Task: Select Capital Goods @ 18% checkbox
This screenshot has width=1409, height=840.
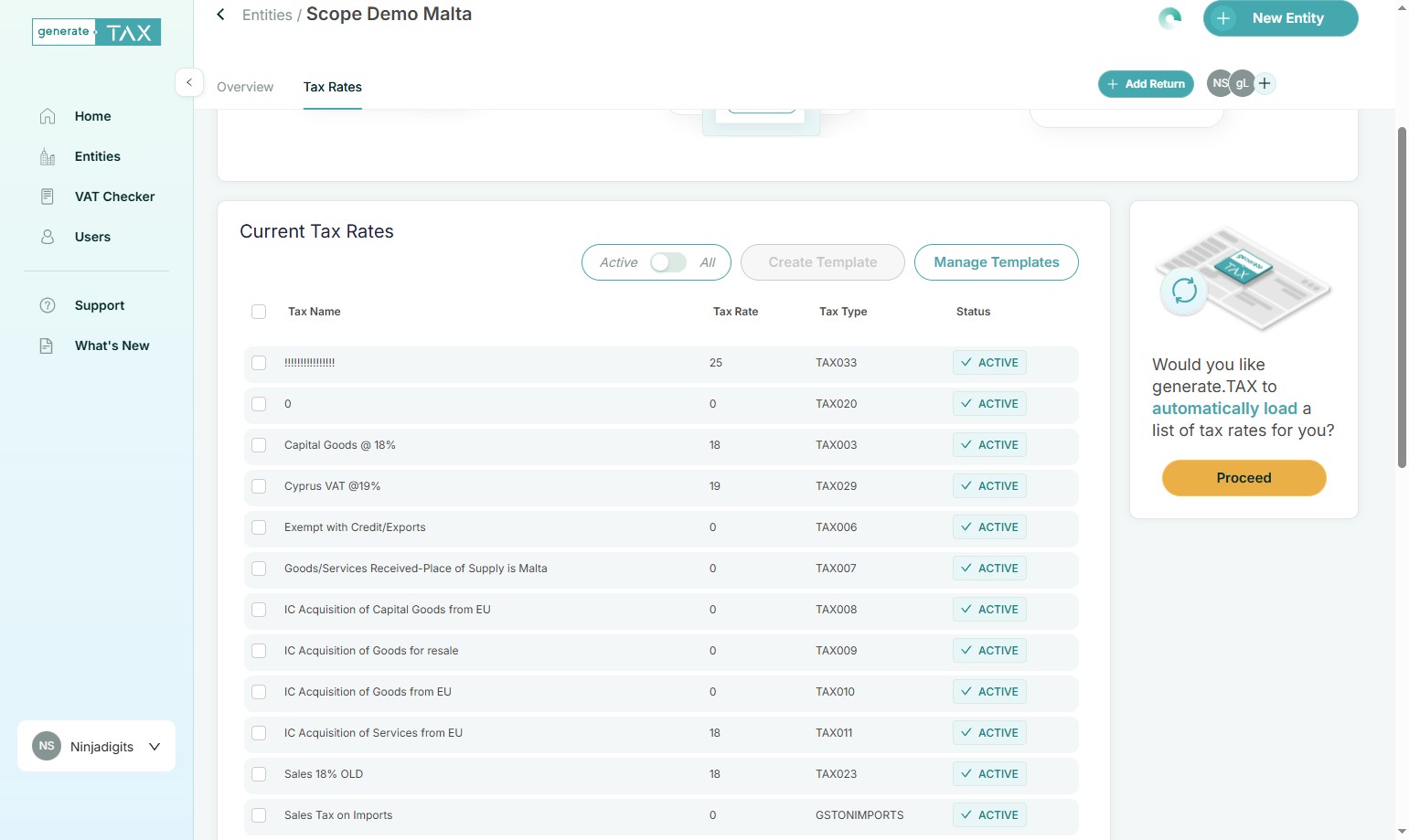Action: pos(259,445)
